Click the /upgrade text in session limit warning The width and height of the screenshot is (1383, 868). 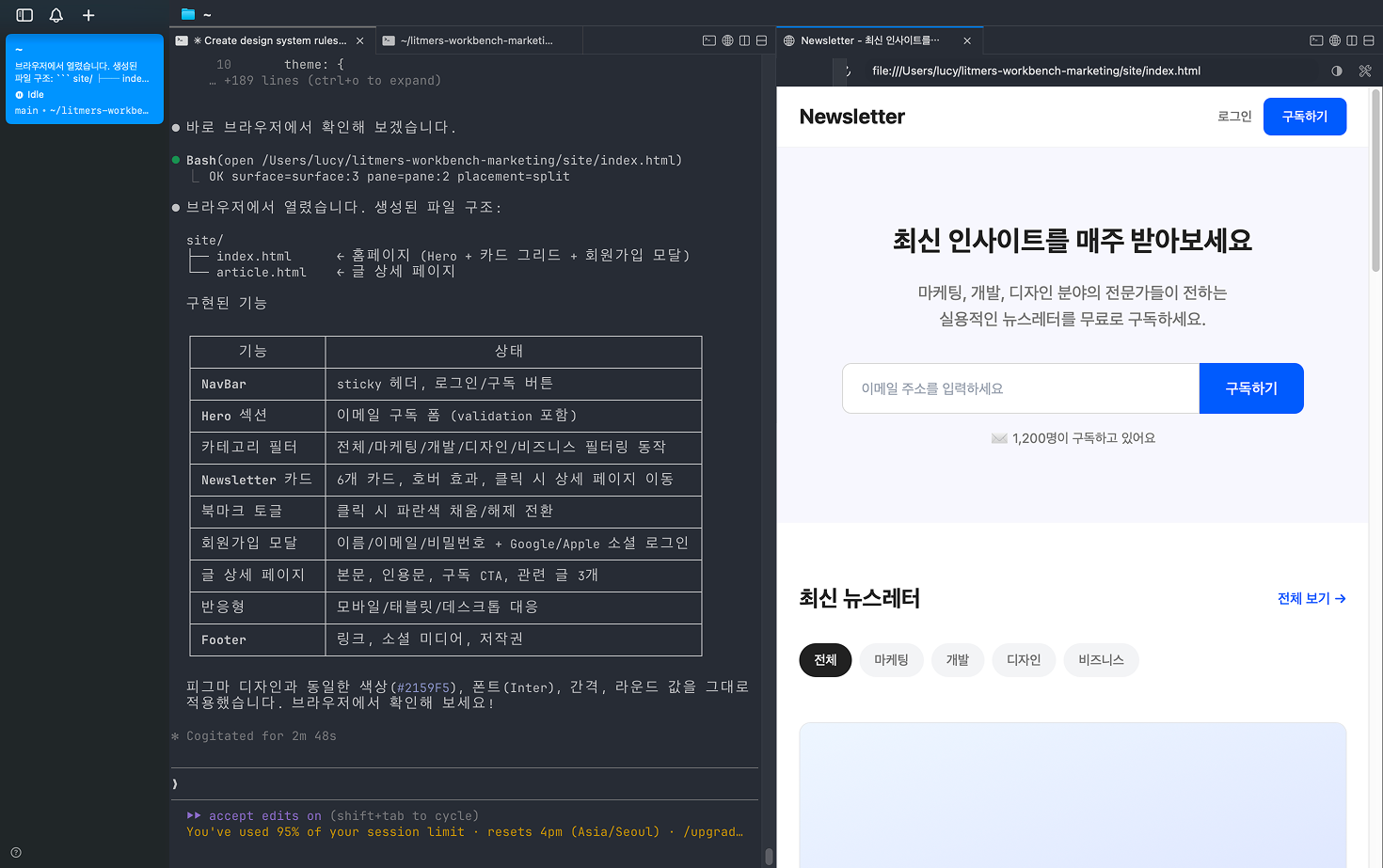pyautogui.click(x=713, y=832)
